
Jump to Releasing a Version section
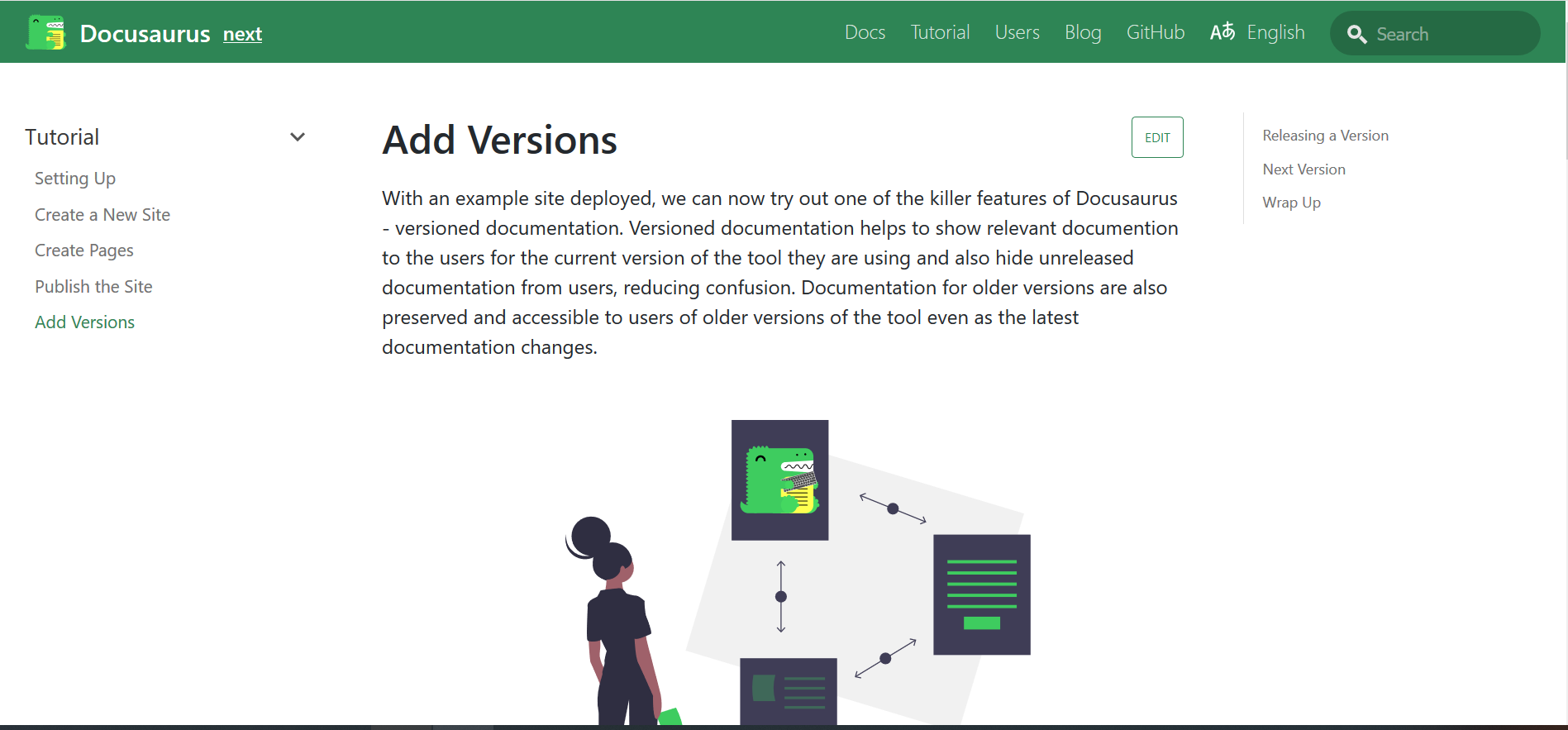pos(1325,136)
